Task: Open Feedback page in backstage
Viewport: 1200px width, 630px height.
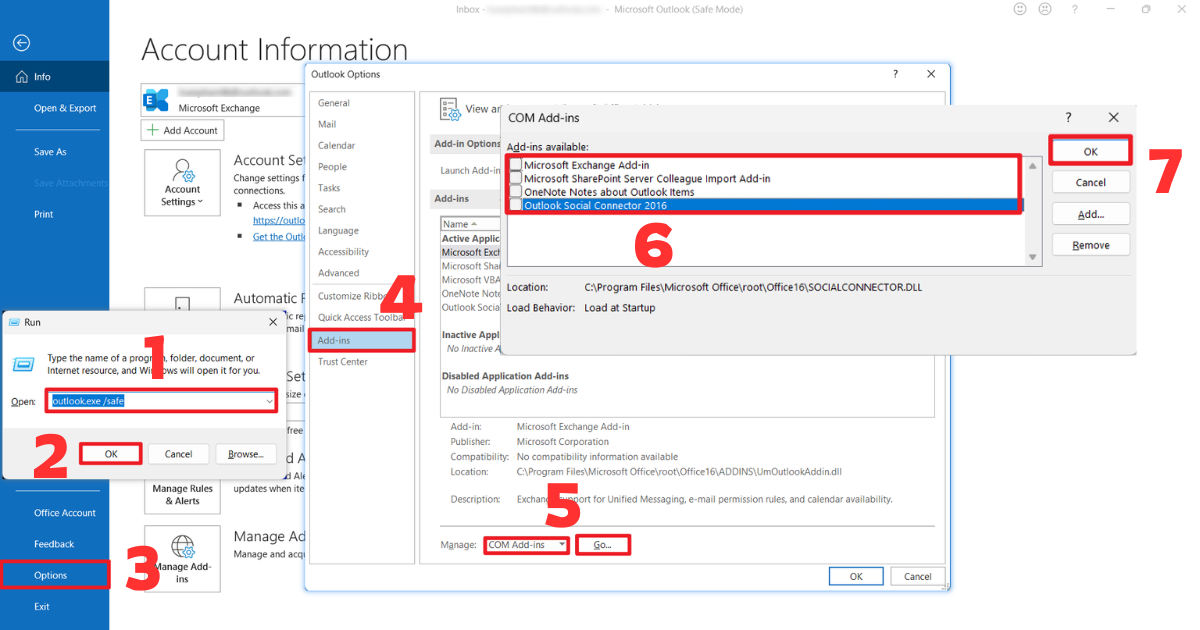Action: point(54,544)
